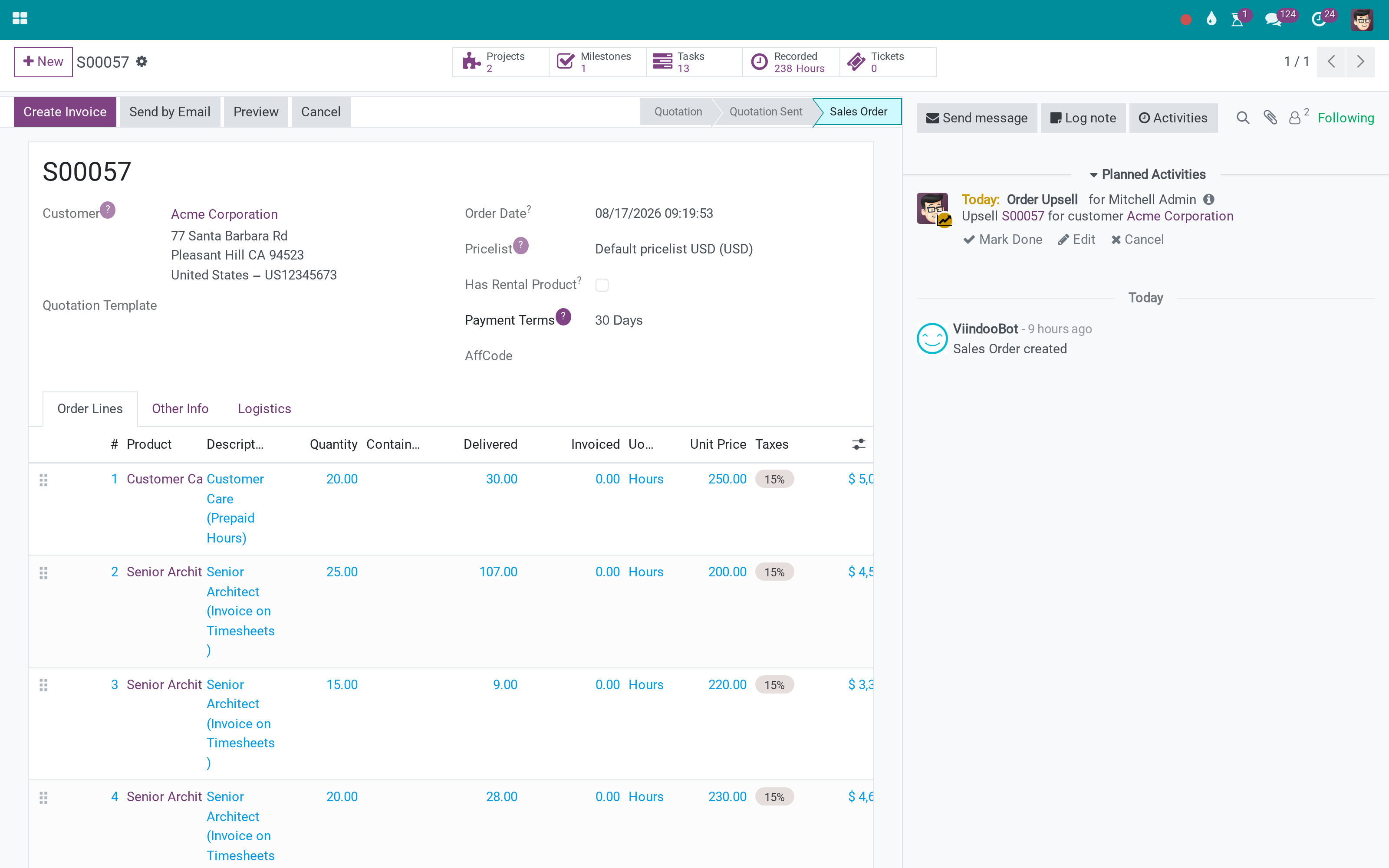This screenshot has height=868, width=1389.
Task: Switch to Other Info tab
Action: [180, 409]
